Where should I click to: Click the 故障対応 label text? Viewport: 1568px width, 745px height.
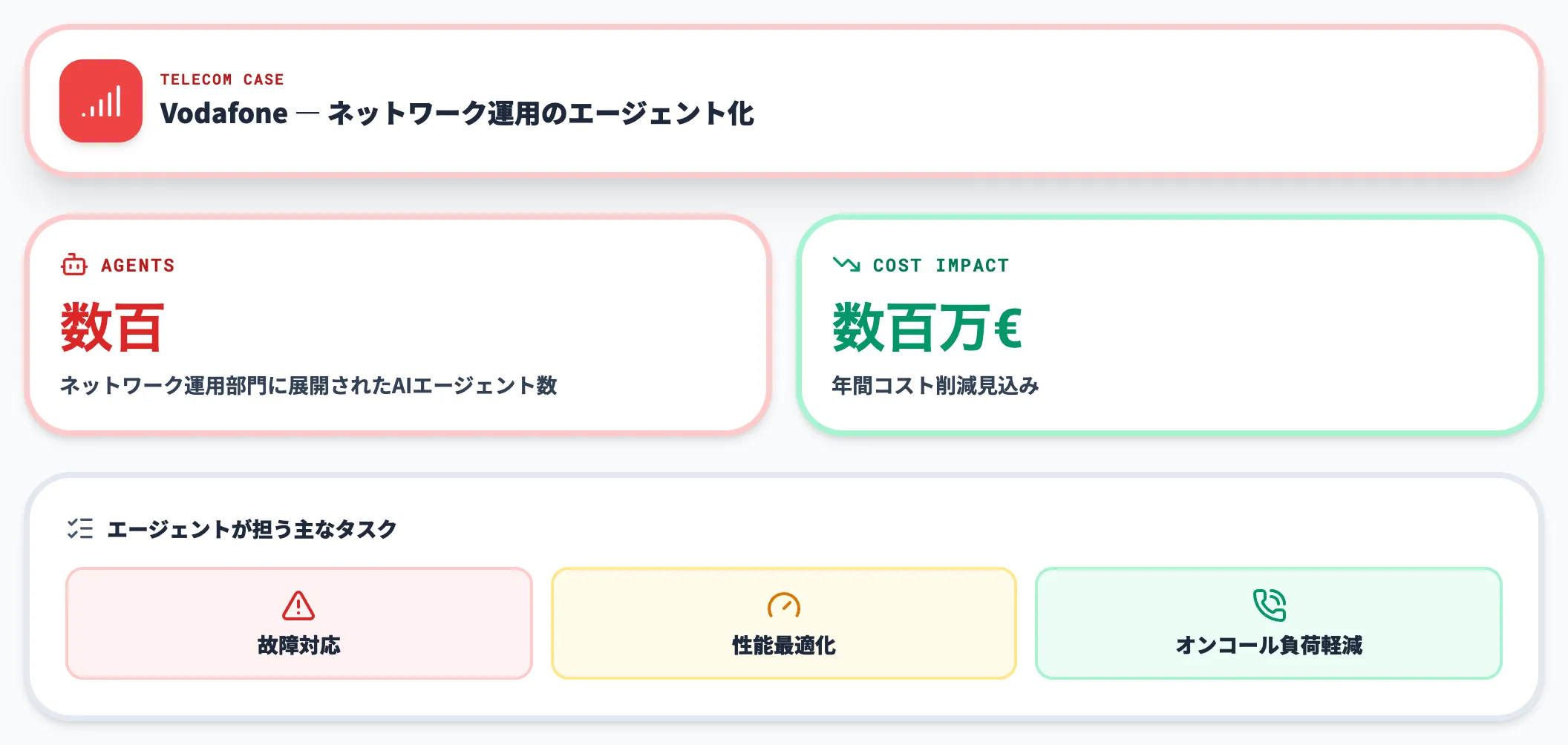(299, 646)
